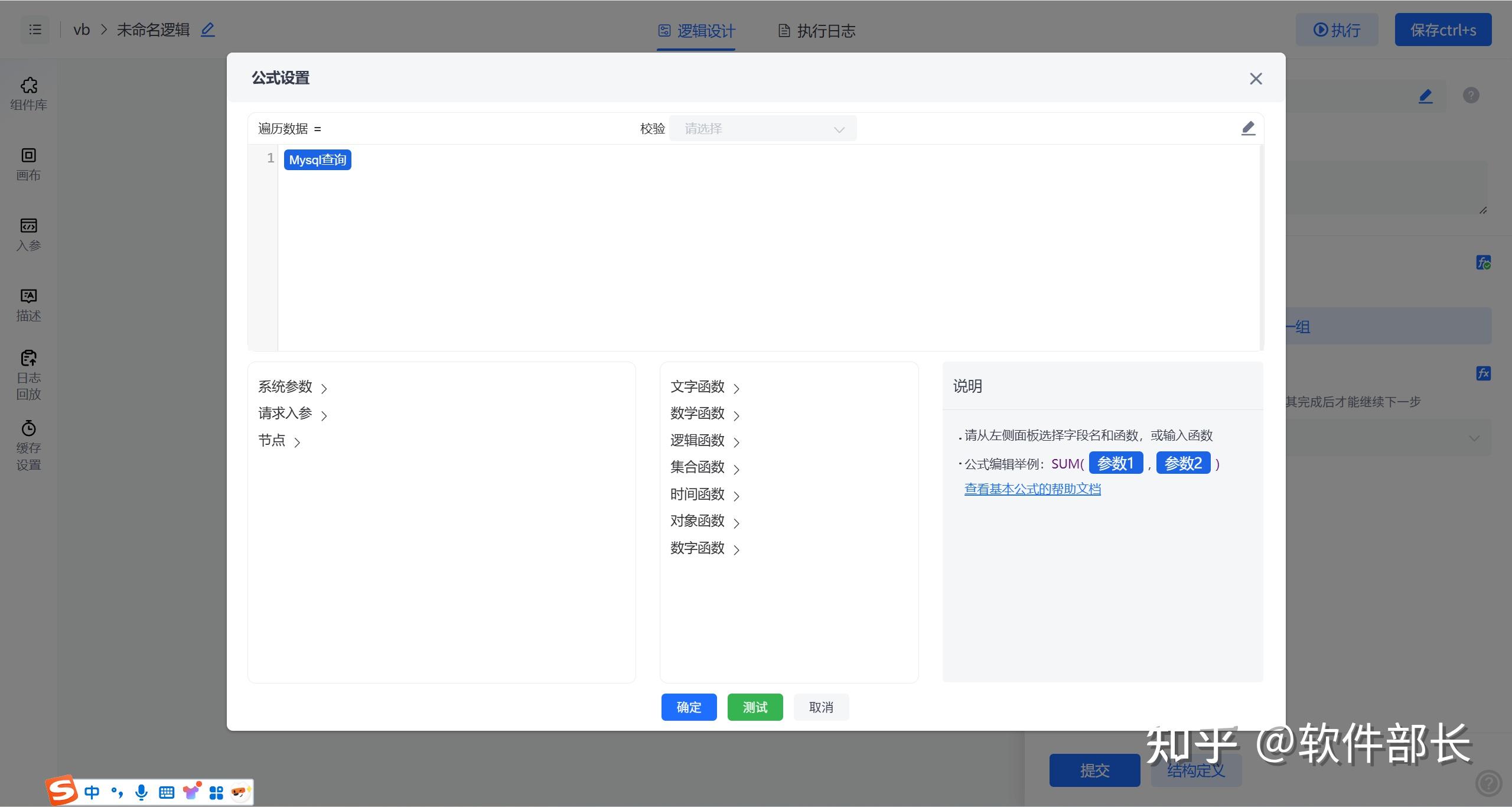Open the 查看基本公式的帮助文档 link
This screenshot has width=1512, height=807.
click(1032, 489)
